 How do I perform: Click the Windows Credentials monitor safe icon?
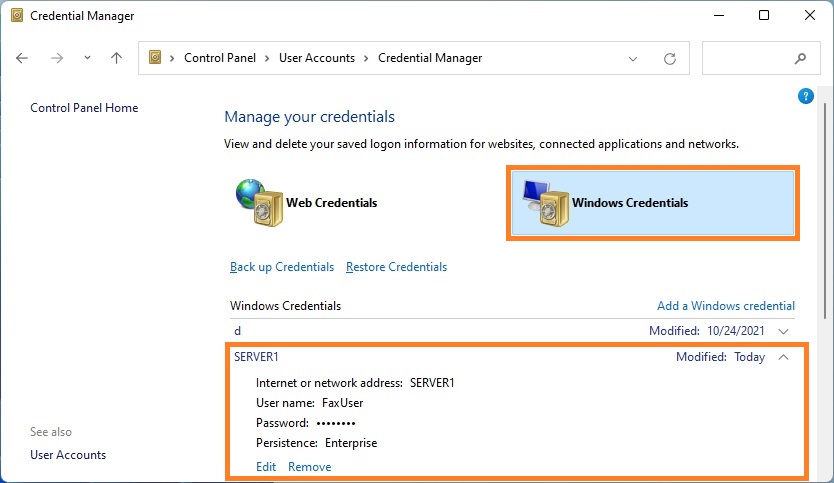point(546,203)
